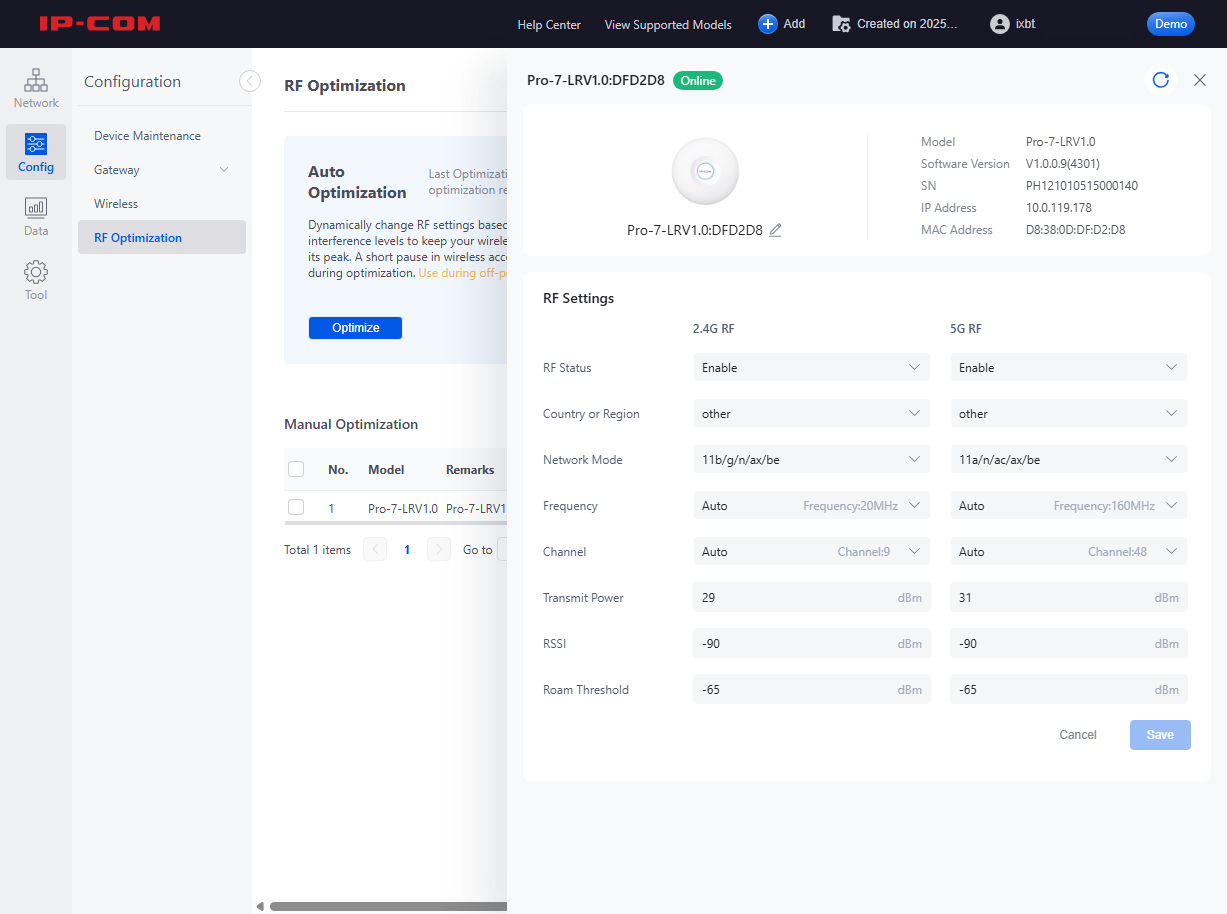The width and height of the screenshot is (1227, 914).
Task: Click 2.4G Roam Threshold field
Action: click(x=812, y=690)
